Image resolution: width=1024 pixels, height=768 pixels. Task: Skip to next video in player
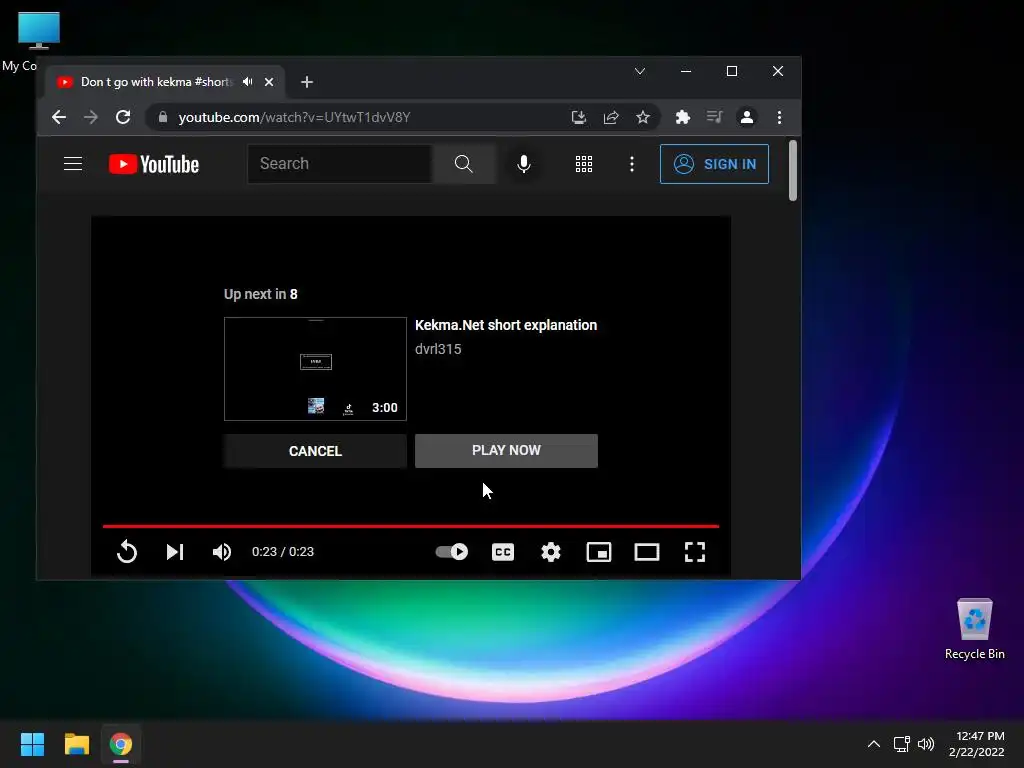coord(174,552)
